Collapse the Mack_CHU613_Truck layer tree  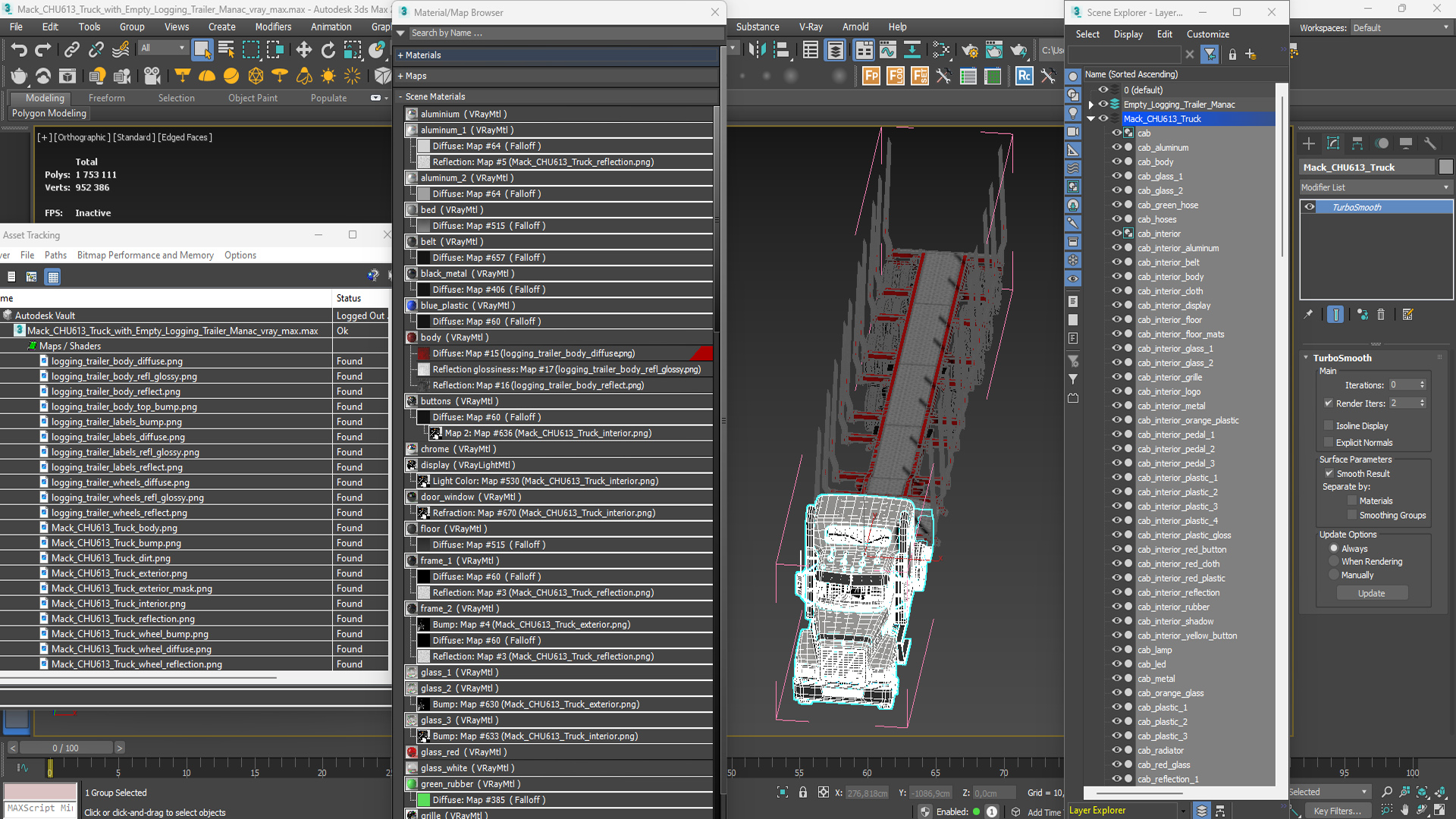pyautogui.click(x=1090, y=119)
